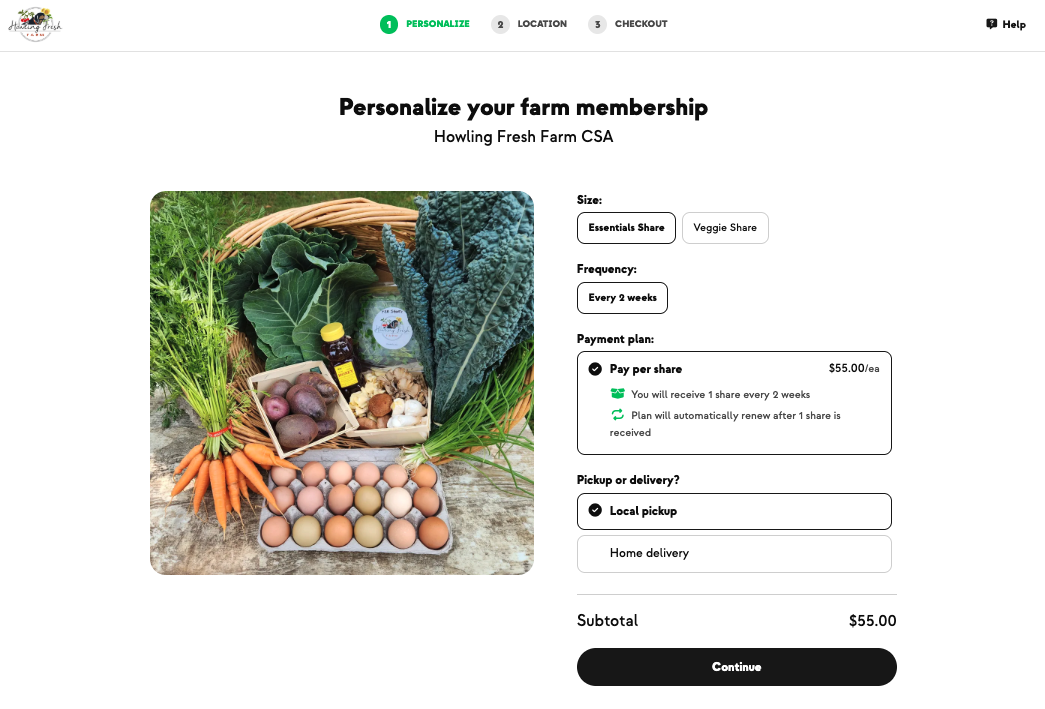This screenshot has height=709, width=1045.
Task: Click the Help chat bubble icon
Action: [x=992, y=24]
